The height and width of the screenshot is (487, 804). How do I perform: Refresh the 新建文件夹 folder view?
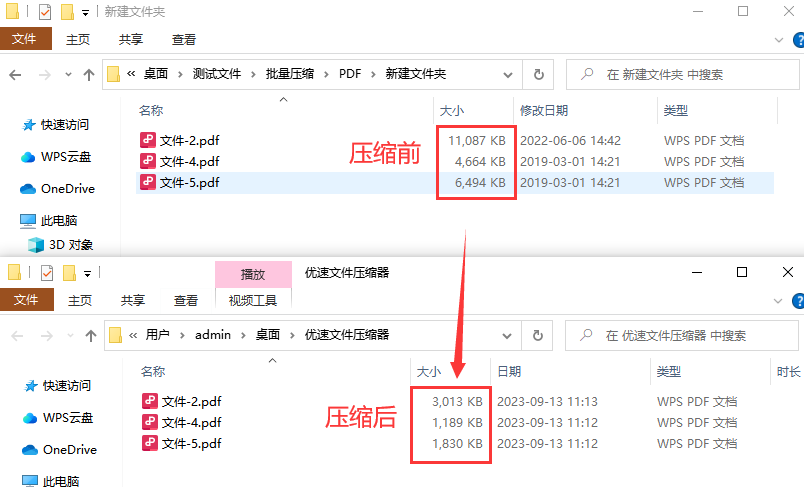pyautogui.click(x=538, y=75)
